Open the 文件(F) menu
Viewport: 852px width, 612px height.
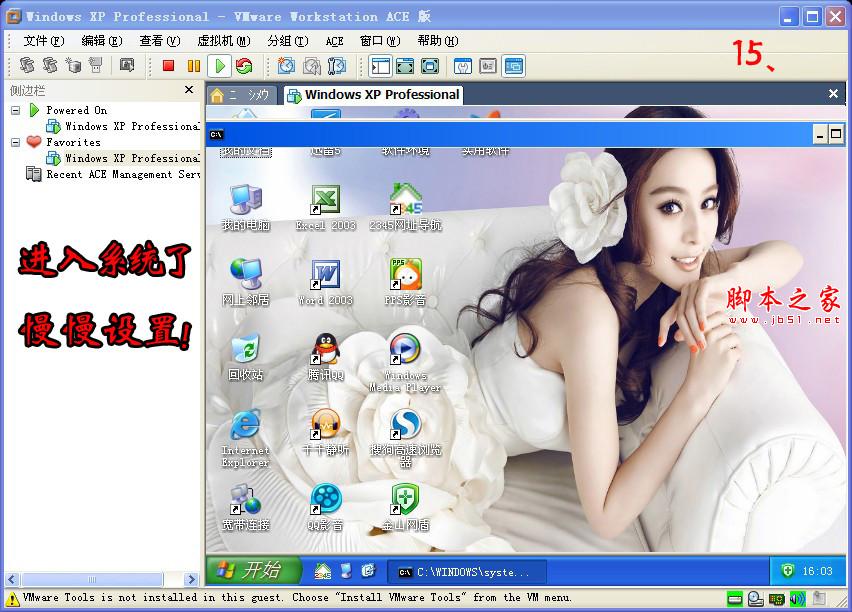43,41
